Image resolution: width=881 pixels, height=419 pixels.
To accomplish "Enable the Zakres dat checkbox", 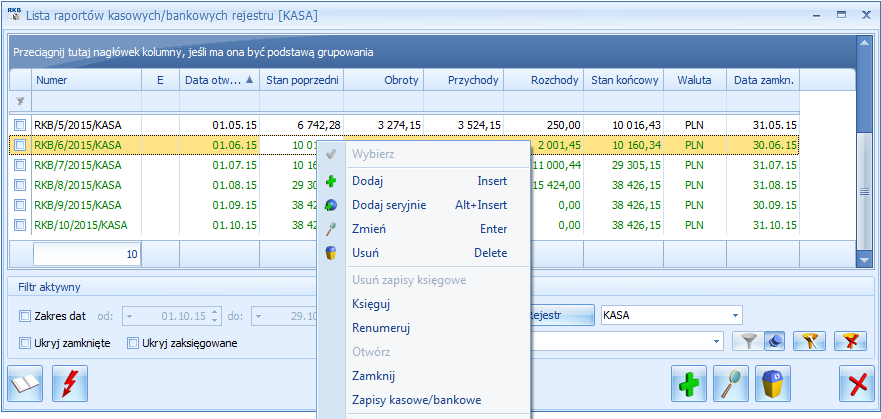I will (26, 316).
